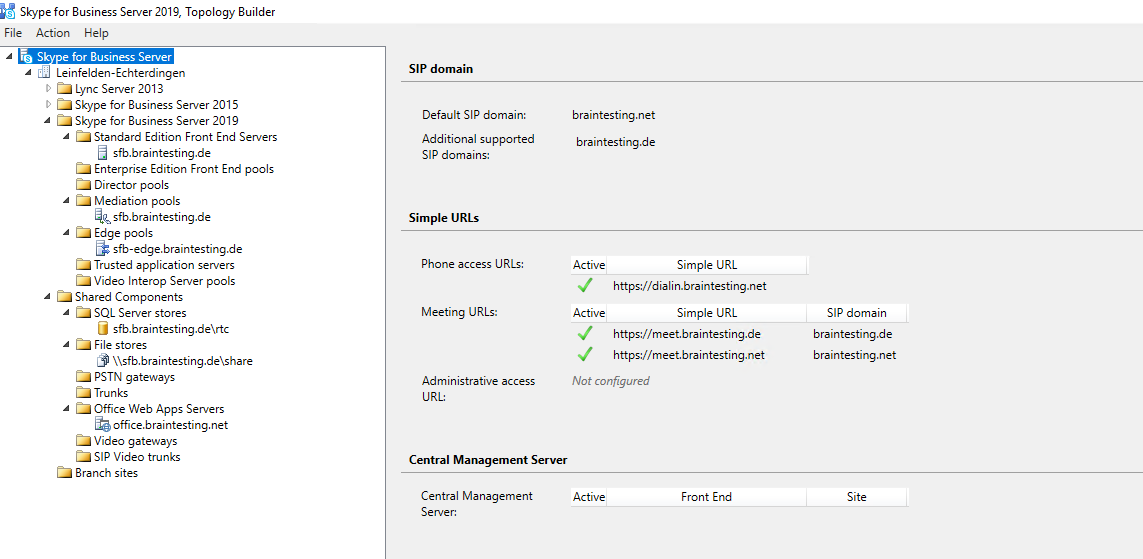The height and width of the screenshot is (559, 1143).
Task: Open the Help menu
Action: click(96, 33)
